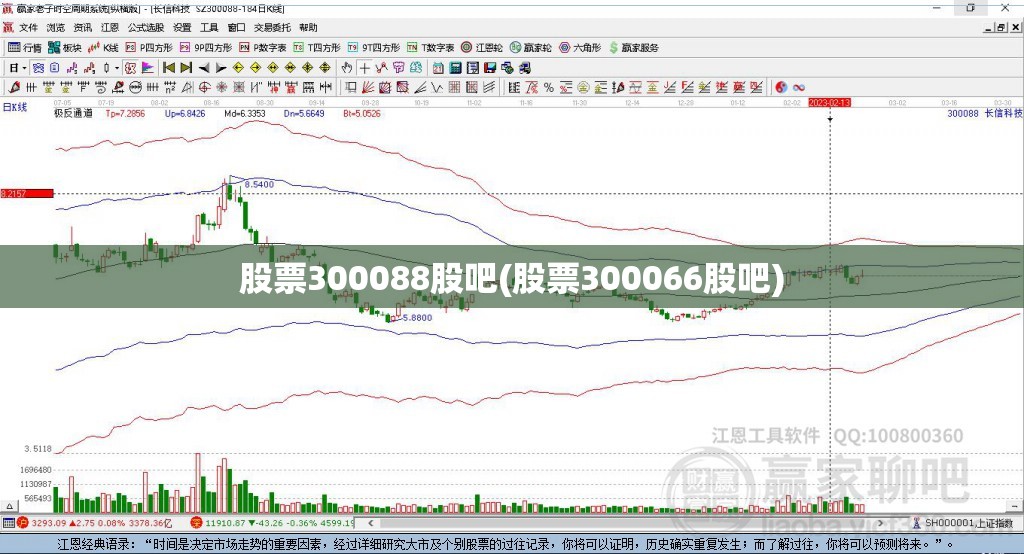This screenshot has height=554, width=1024.
Task: Click the black right arrow icon
Action: (221, 68)
